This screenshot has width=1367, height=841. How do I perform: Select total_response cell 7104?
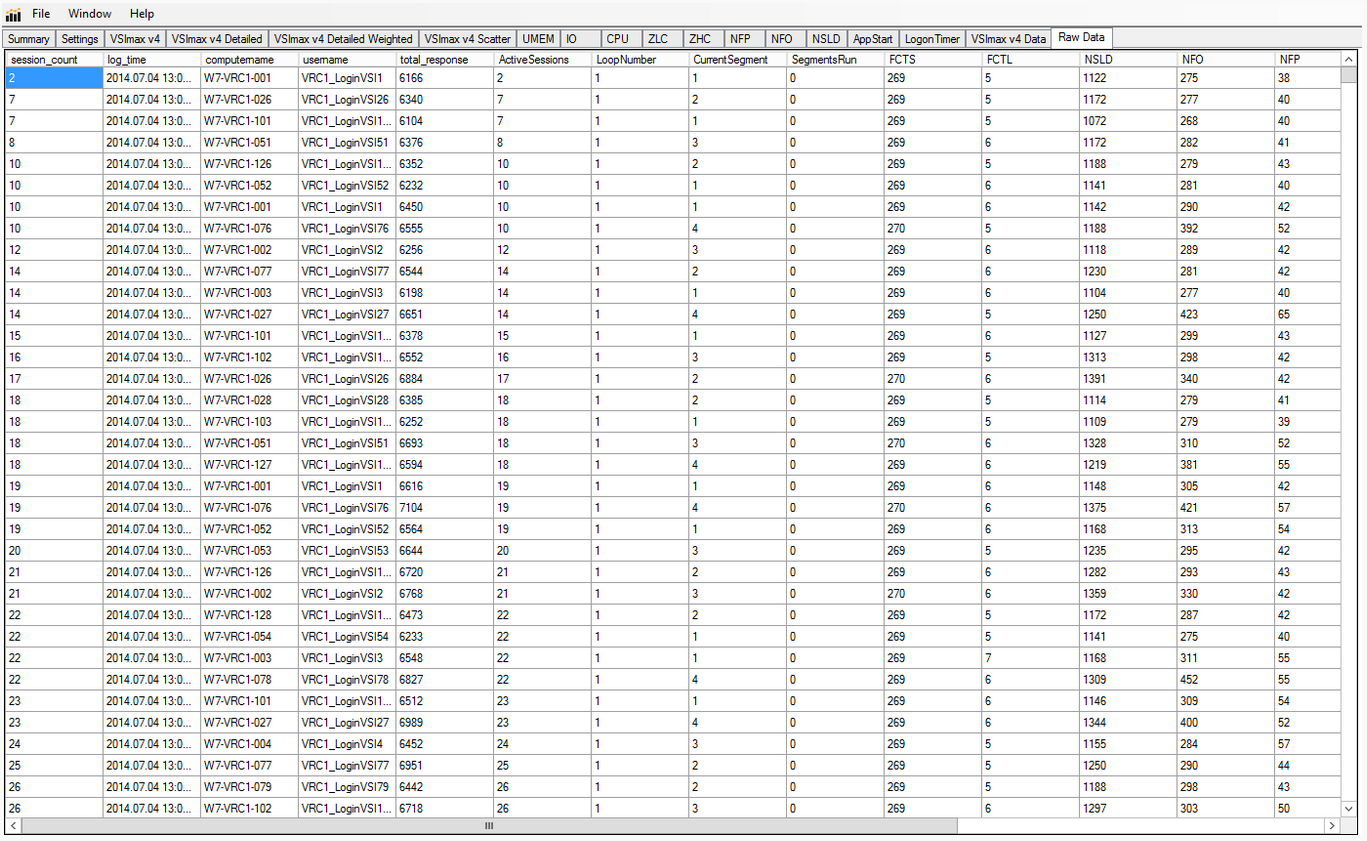coord(445,507)
